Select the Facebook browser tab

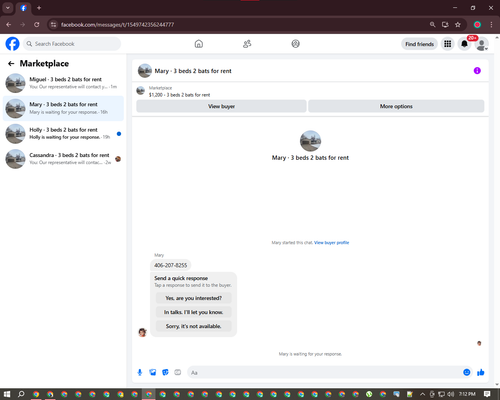23,8
